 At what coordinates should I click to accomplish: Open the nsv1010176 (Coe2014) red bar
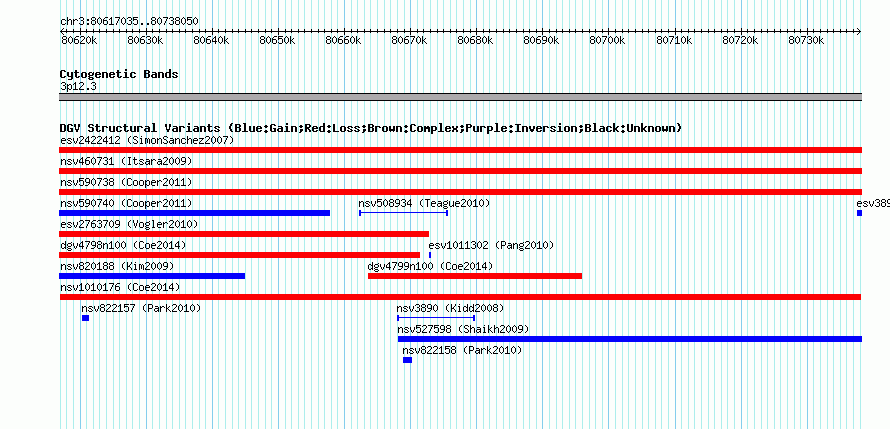pos(460,297)
